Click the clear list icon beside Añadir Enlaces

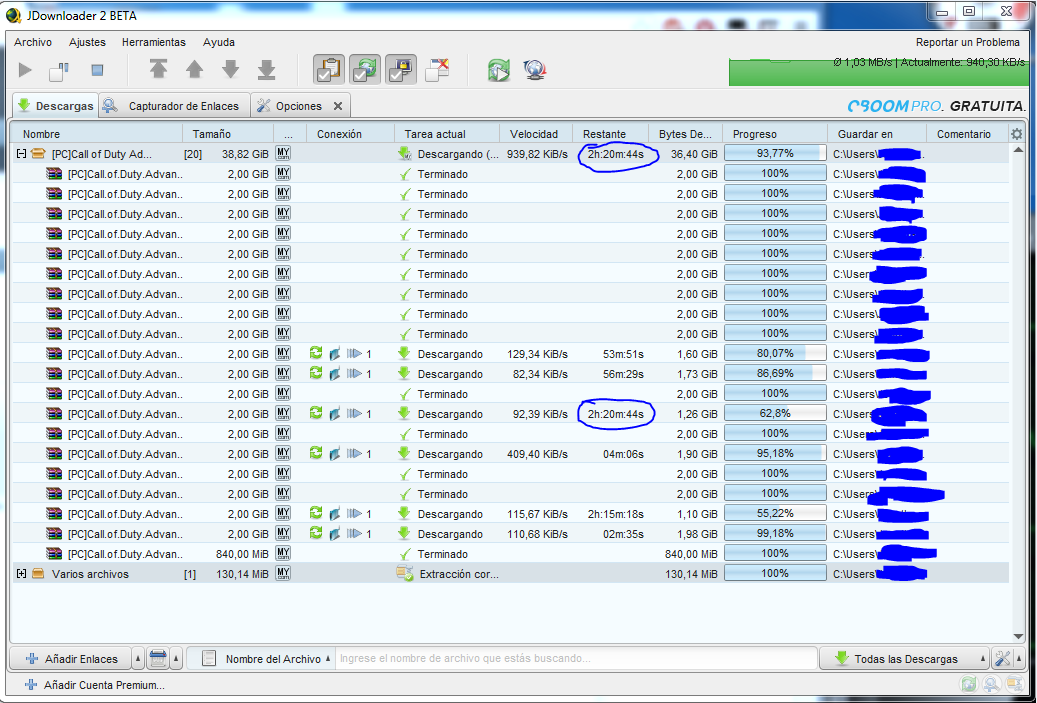point(157,658)
